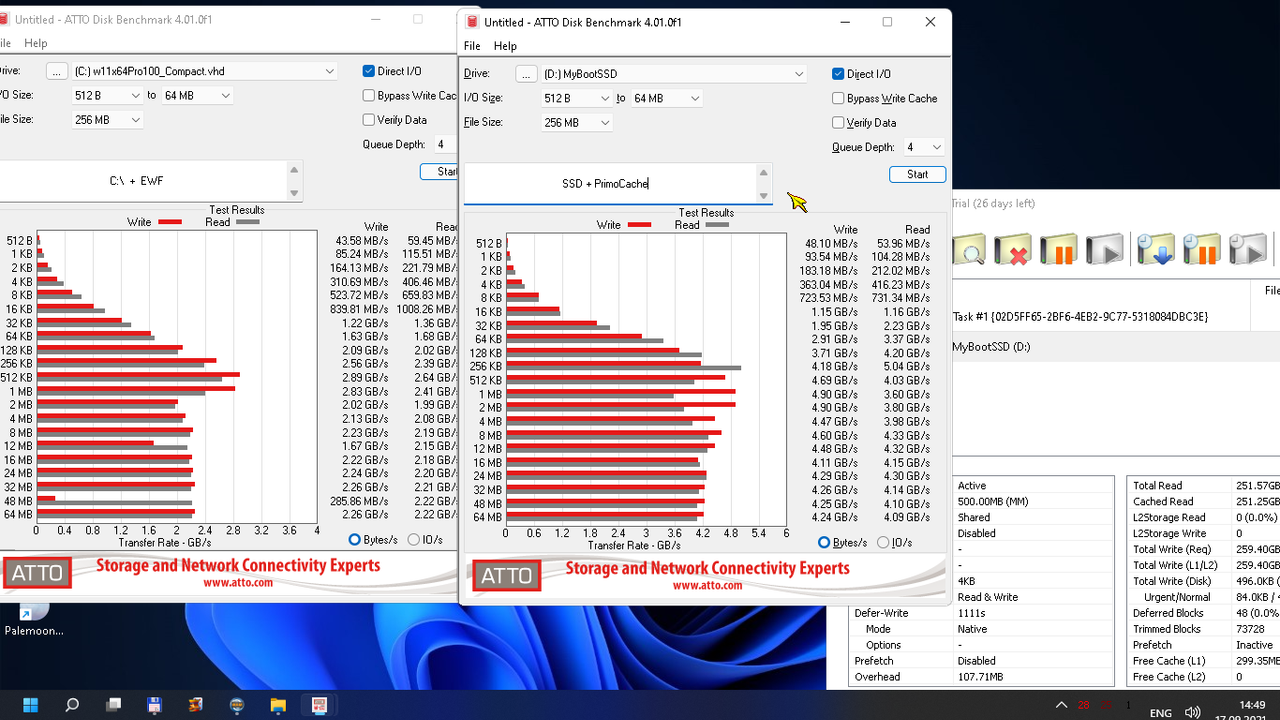Uncheck Direct I/O in front ATTO window
1280x720 pixels.
coord(838,74)
